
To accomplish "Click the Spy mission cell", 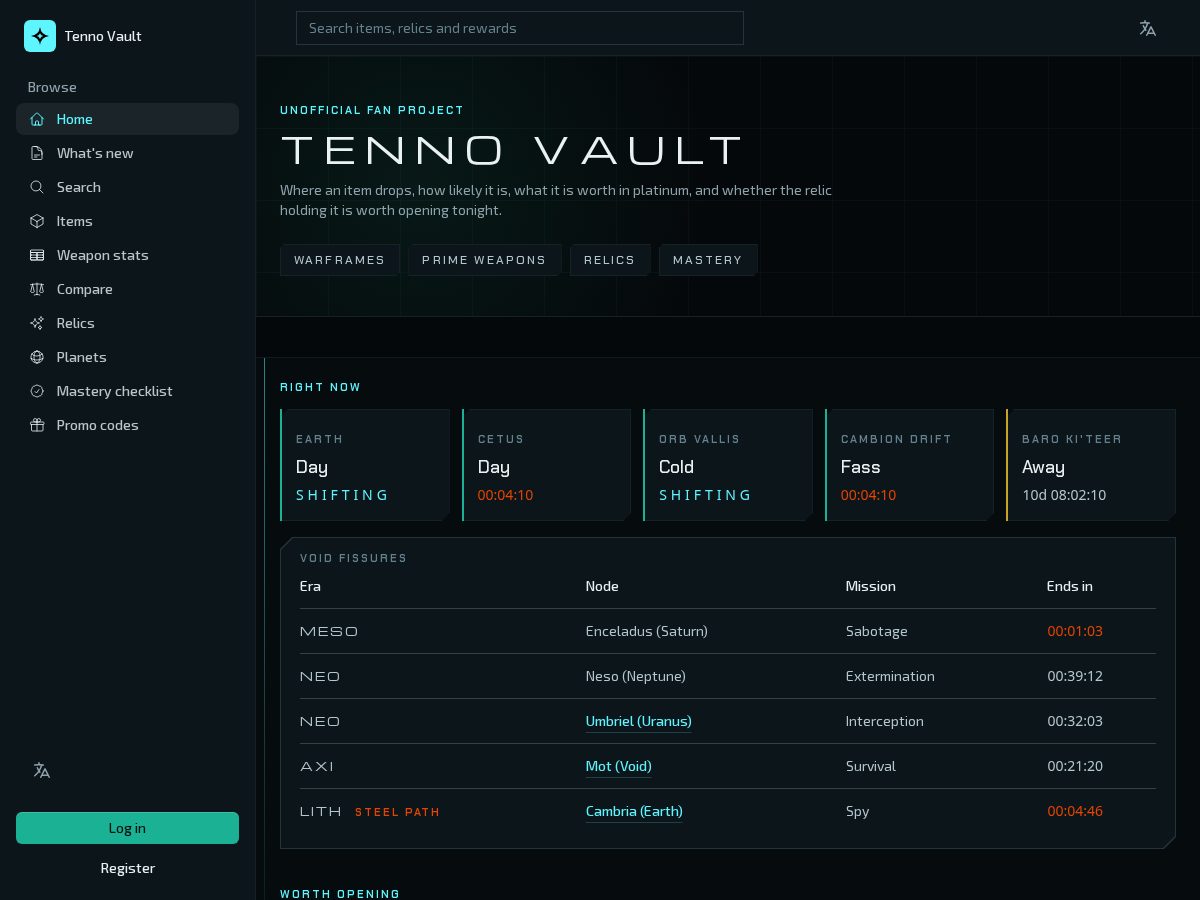I will point(858,811).
